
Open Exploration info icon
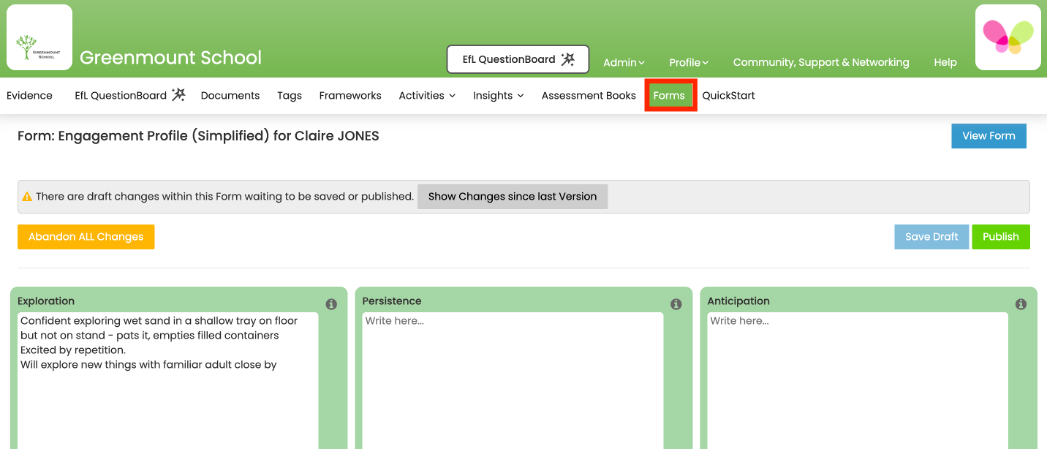[331, 304]
